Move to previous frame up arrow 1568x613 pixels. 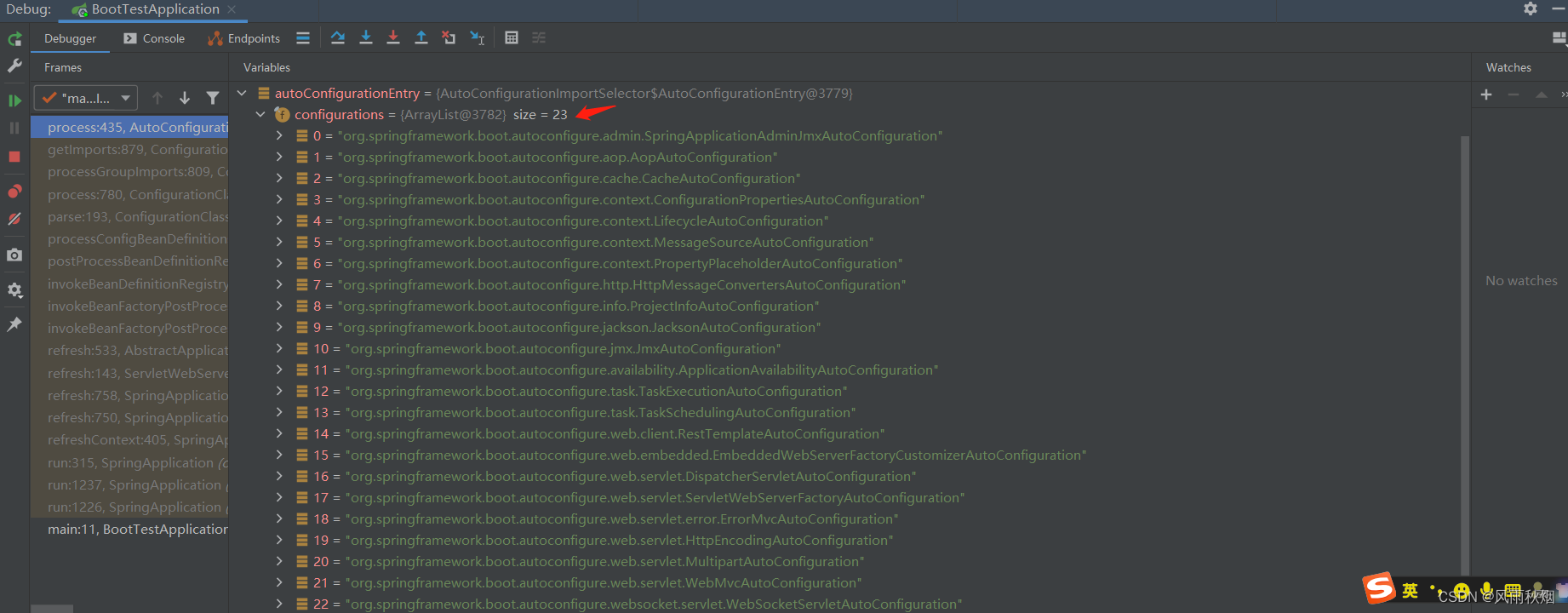[x=157, y=99]
